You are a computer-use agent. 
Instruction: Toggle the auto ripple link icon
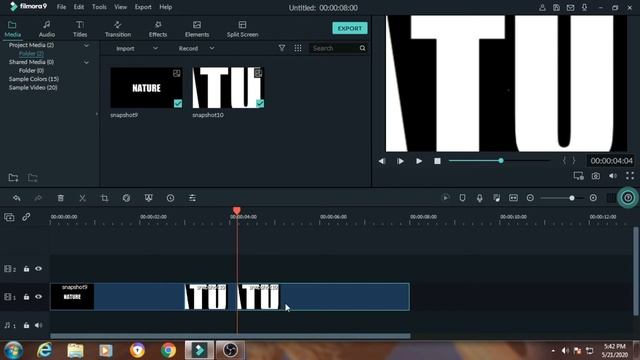[26, 217]
